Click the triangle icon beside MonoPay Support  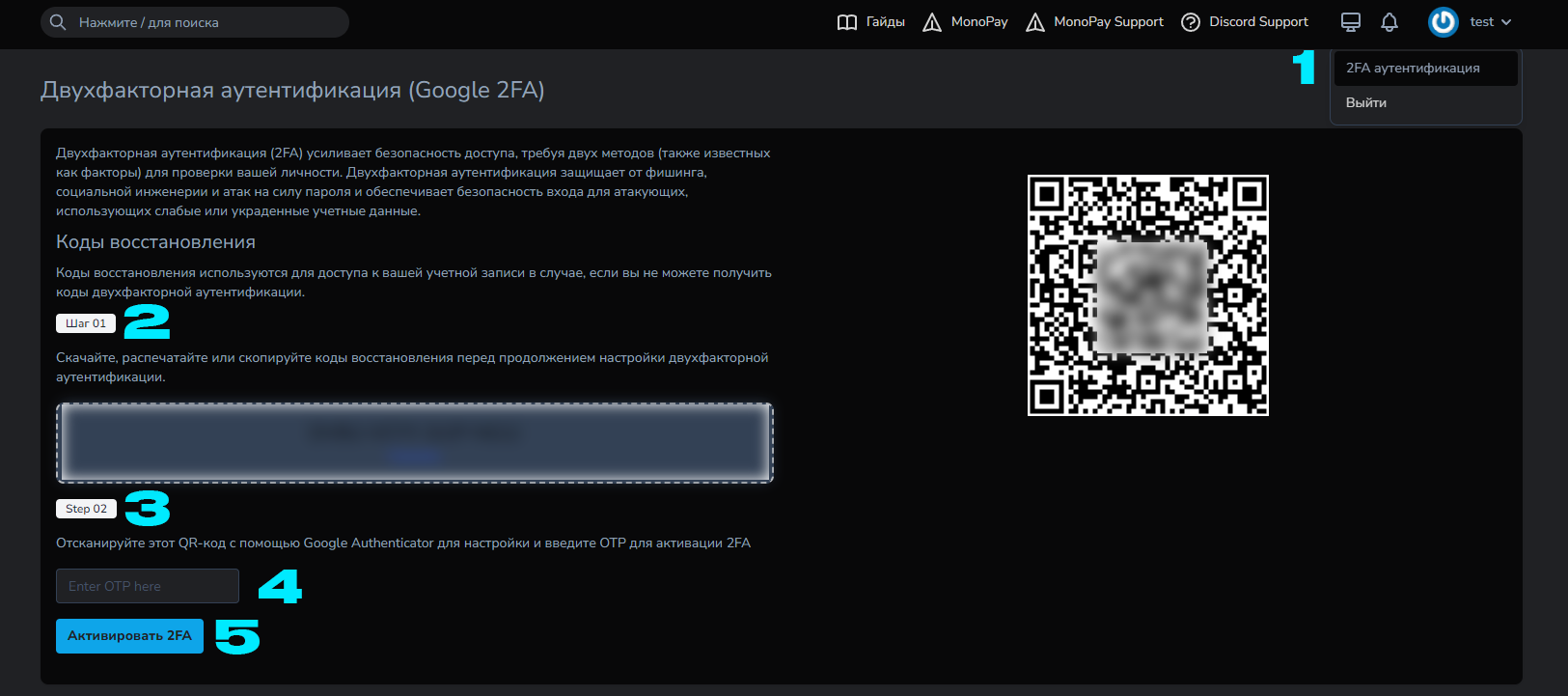point(1035,22)
